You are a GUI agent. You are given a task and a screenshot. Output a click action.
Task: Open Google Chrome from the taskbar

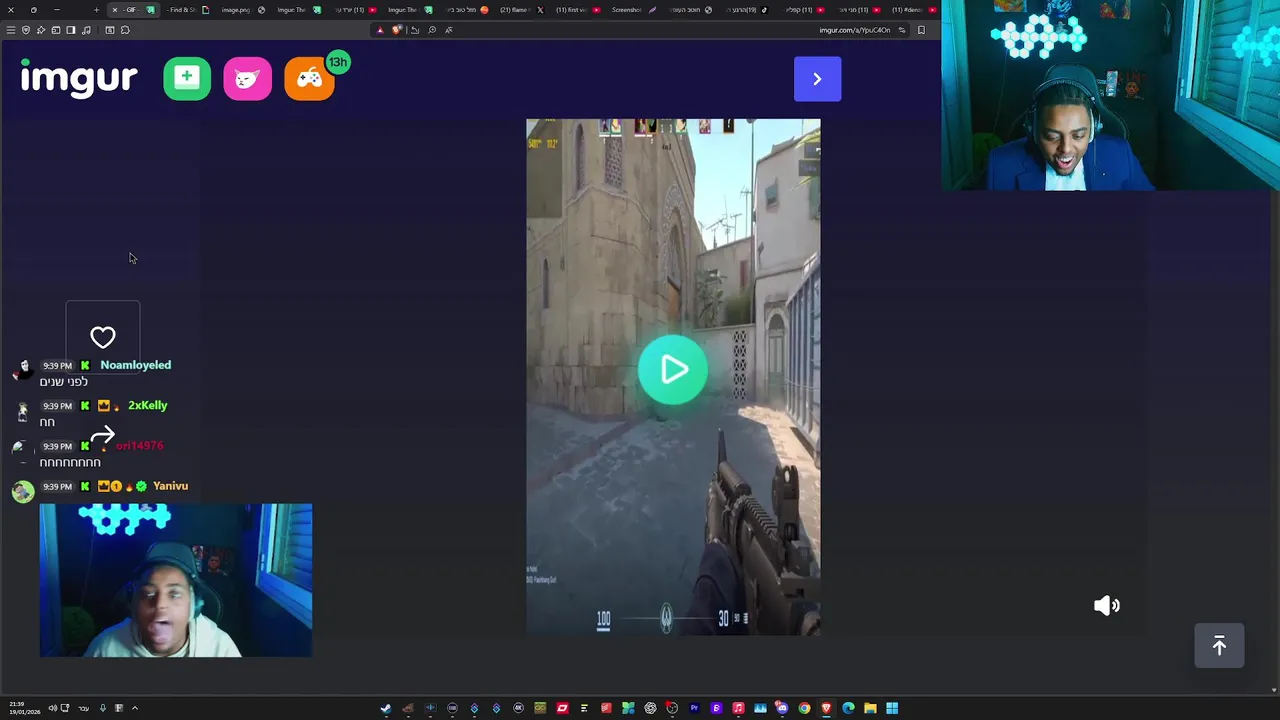point(804,708)
